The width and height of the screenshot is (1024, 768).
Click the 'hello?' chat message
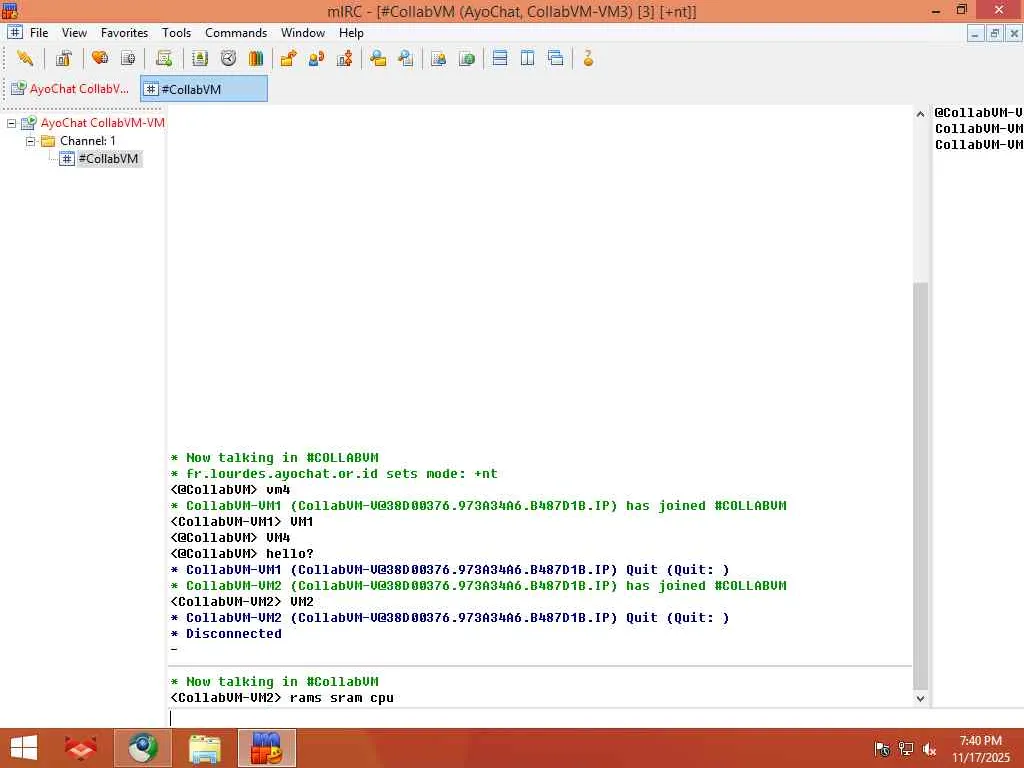(x=242, y=553)
